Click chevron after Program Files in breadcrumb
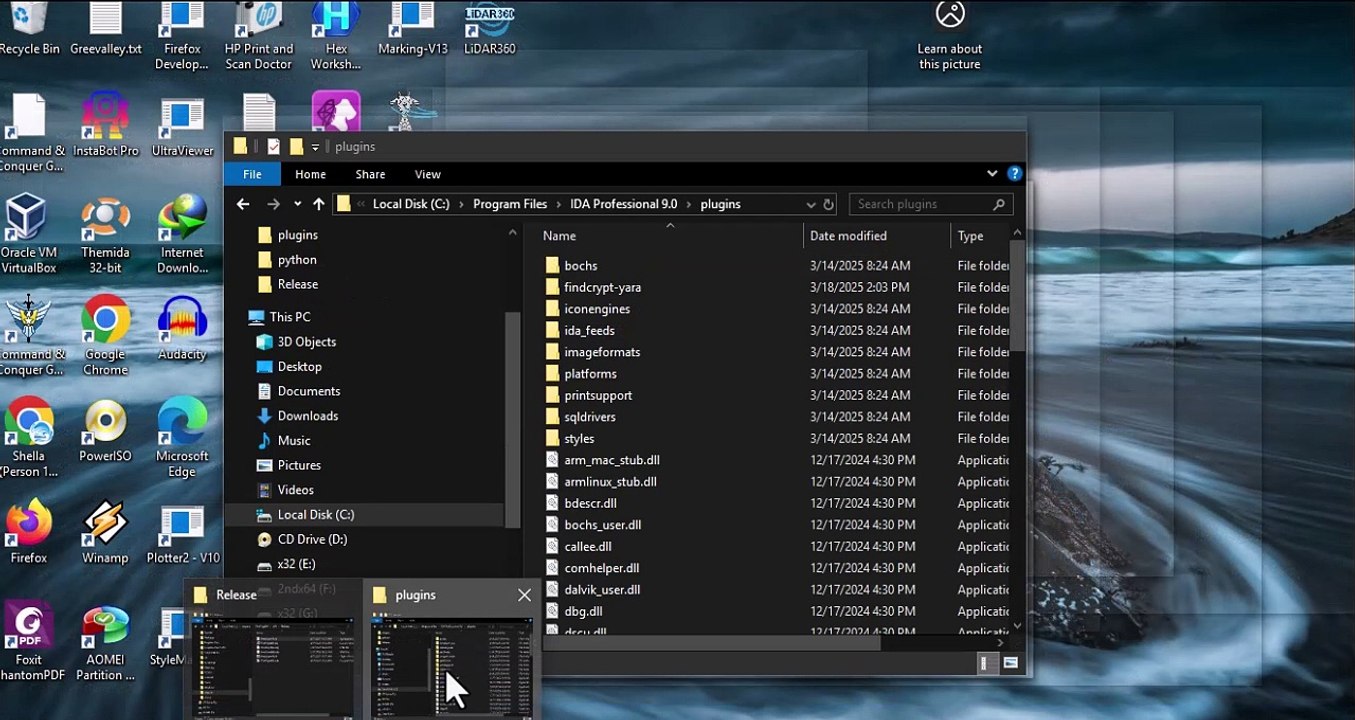This screenshot has height=720, width=1355. [x=559, y=204]
